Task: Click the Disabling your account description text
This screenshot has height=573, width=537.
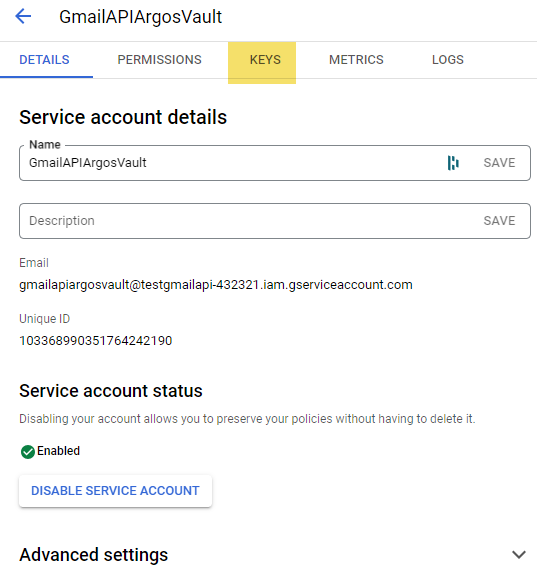Action: coord(247,419)
